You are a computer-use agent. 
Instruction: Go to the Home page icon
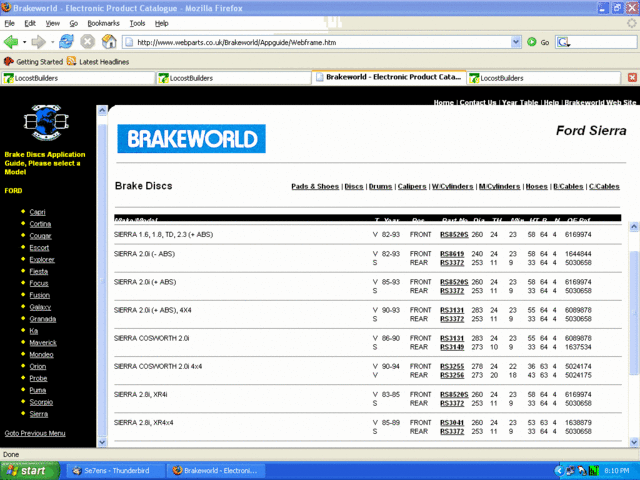(109, 42)
